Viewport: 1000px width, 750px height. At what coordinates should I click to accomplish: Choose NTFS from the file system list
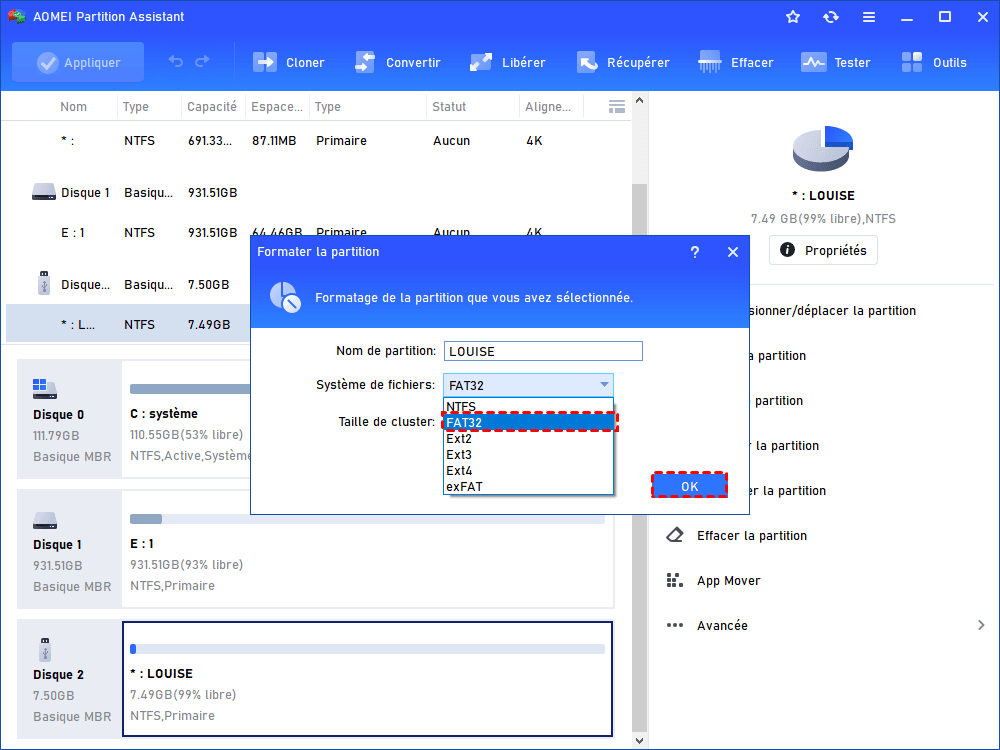(528, 406)
